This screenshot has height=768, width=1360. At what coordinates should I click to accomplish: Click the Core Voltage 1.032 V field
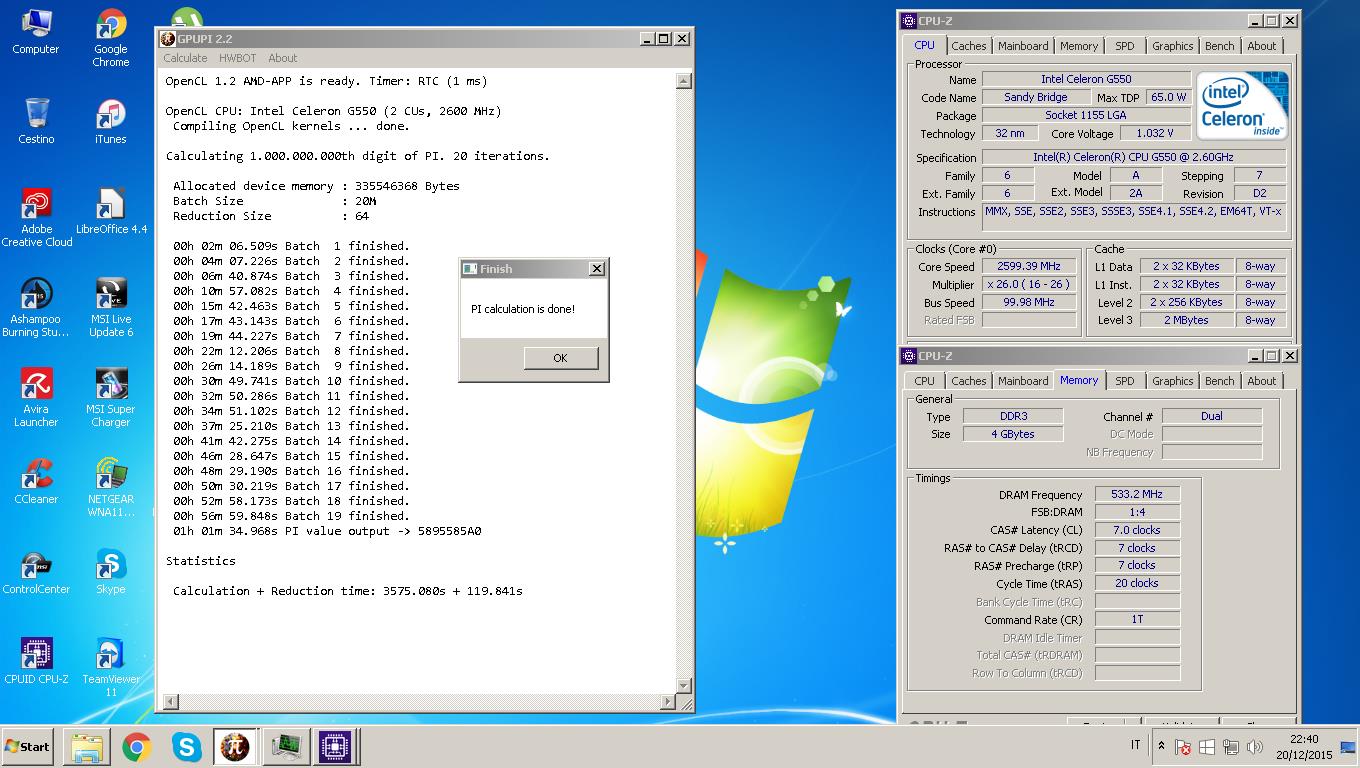1155,133
